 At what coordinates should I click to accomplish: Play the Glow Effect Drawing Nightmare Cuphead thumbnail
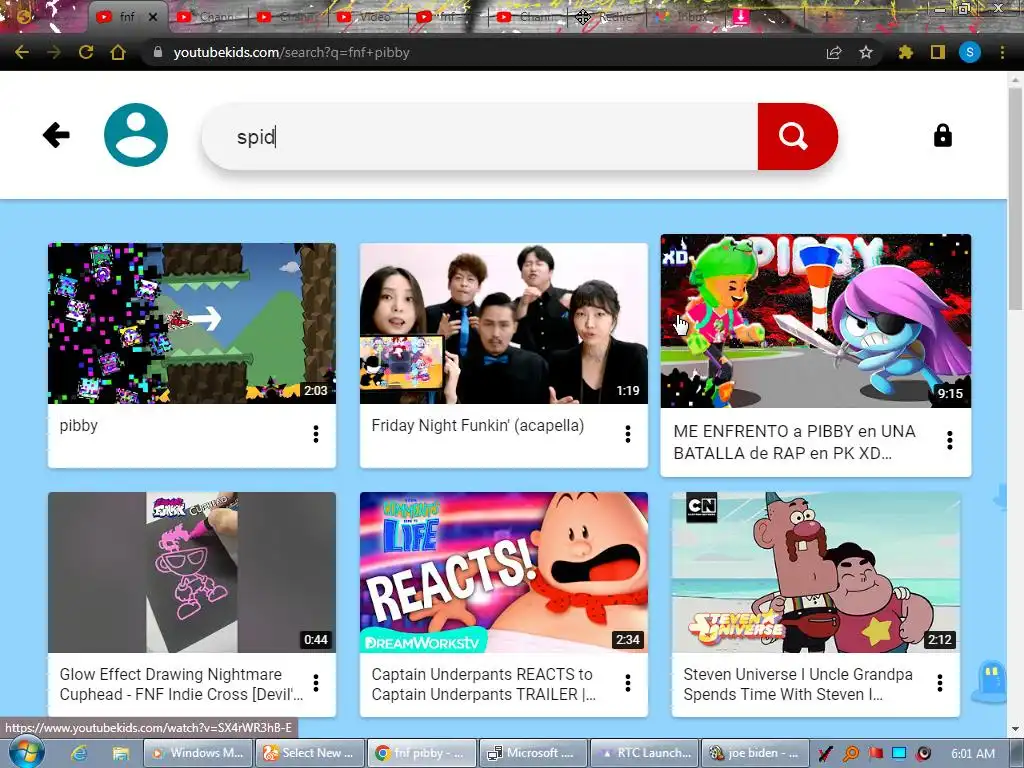pos(192,572)
